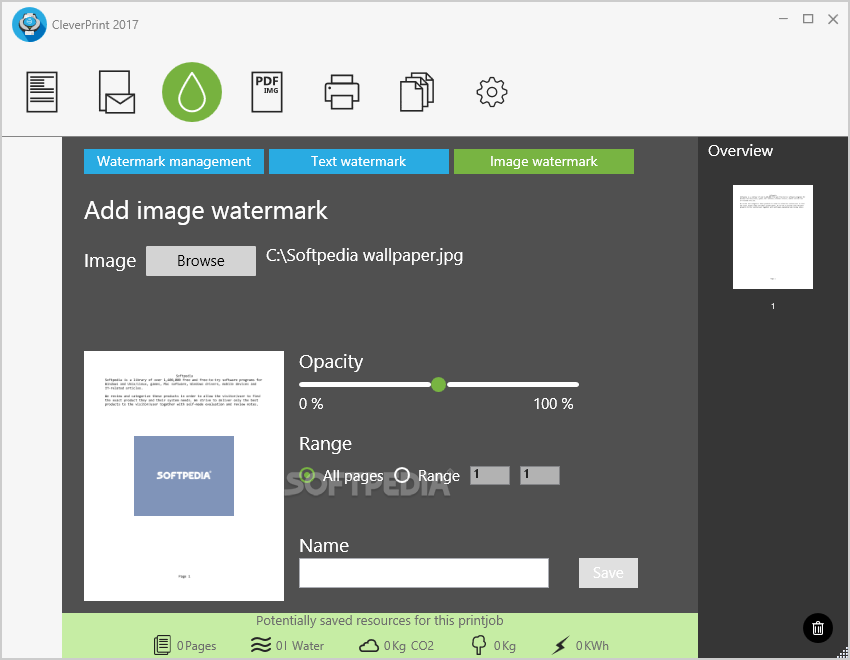The height and width of the screenshot is (660, 850).
Task: Select the Range radio button
Action: (x=402, y=475)
